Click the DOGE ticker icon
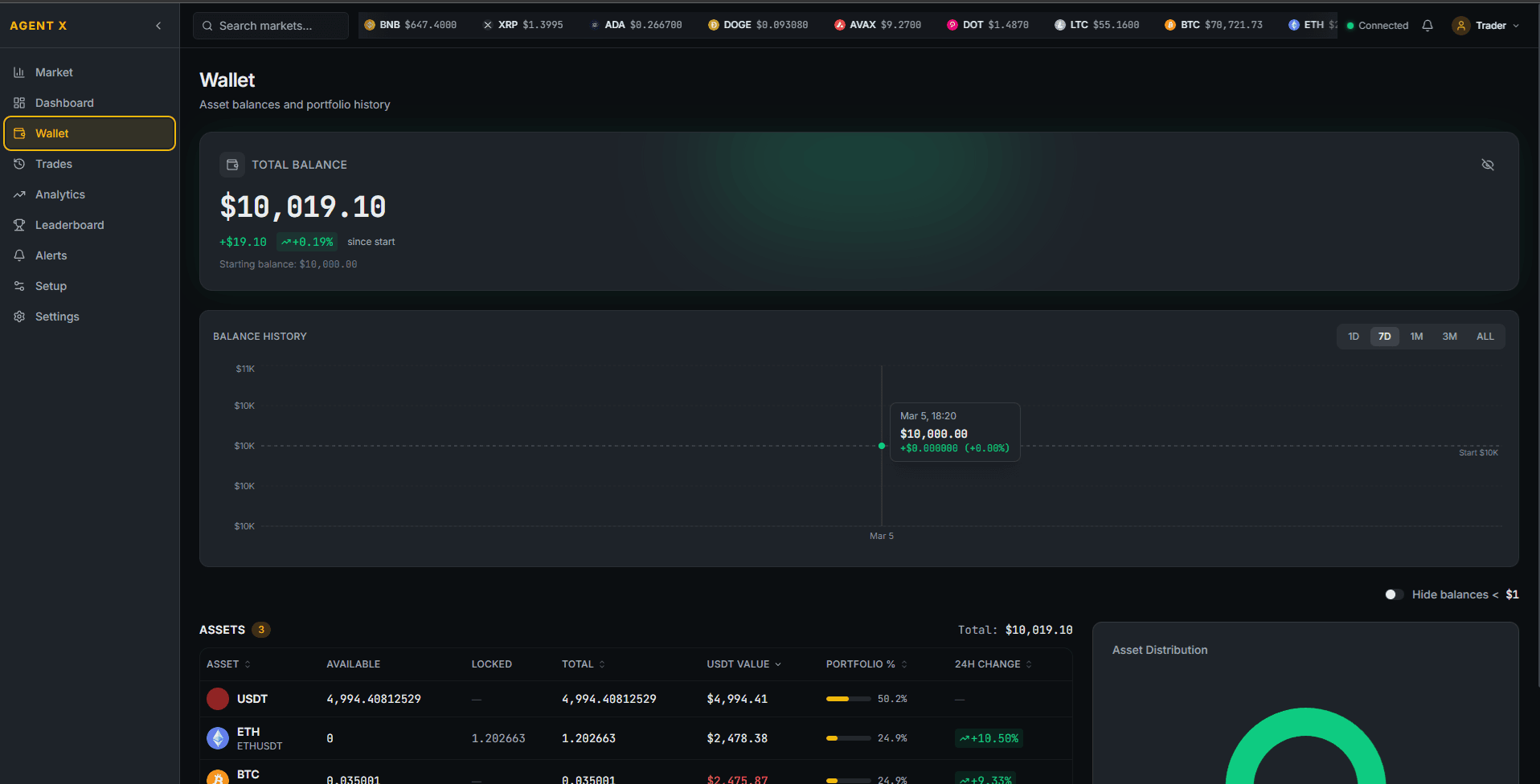 click(712, 25)
